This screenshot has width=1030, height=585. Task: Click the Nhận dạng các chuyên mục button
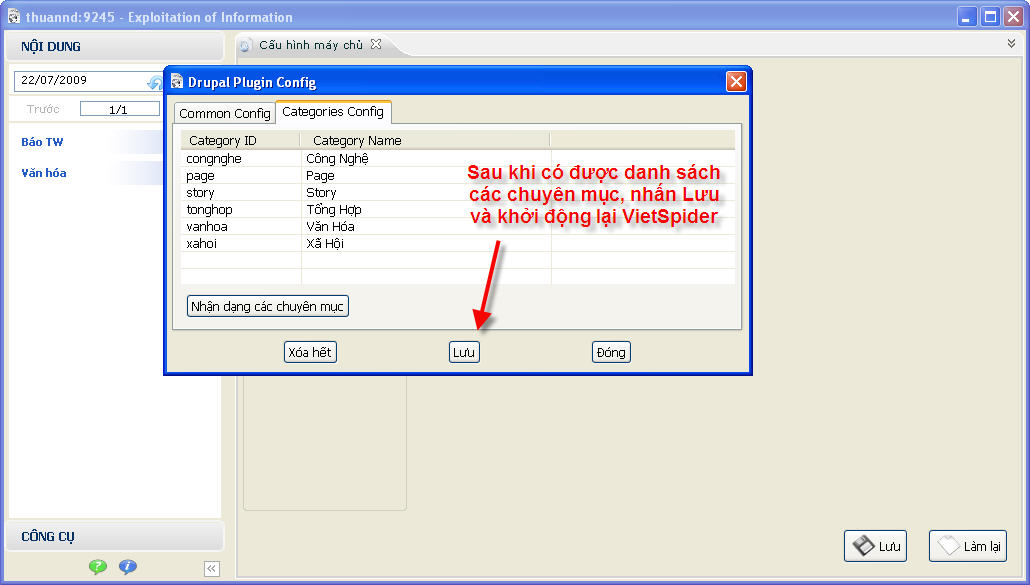point(268,306)
